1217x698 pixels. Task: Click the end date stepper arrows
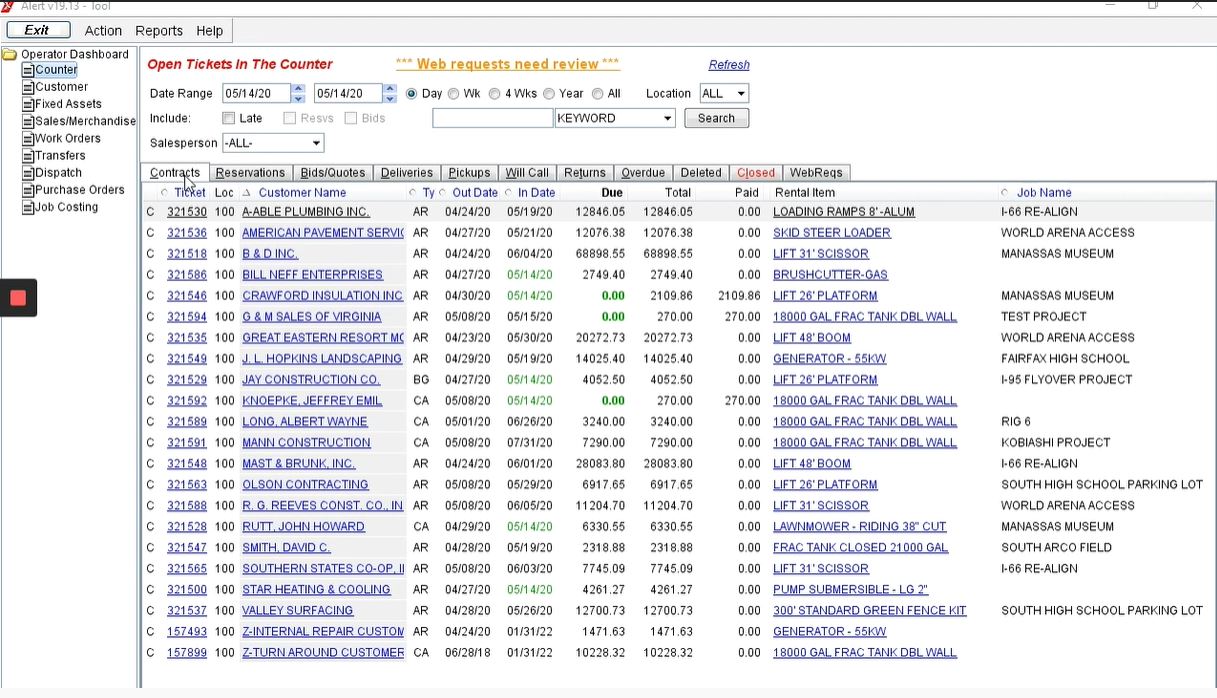tap(389, 93)
